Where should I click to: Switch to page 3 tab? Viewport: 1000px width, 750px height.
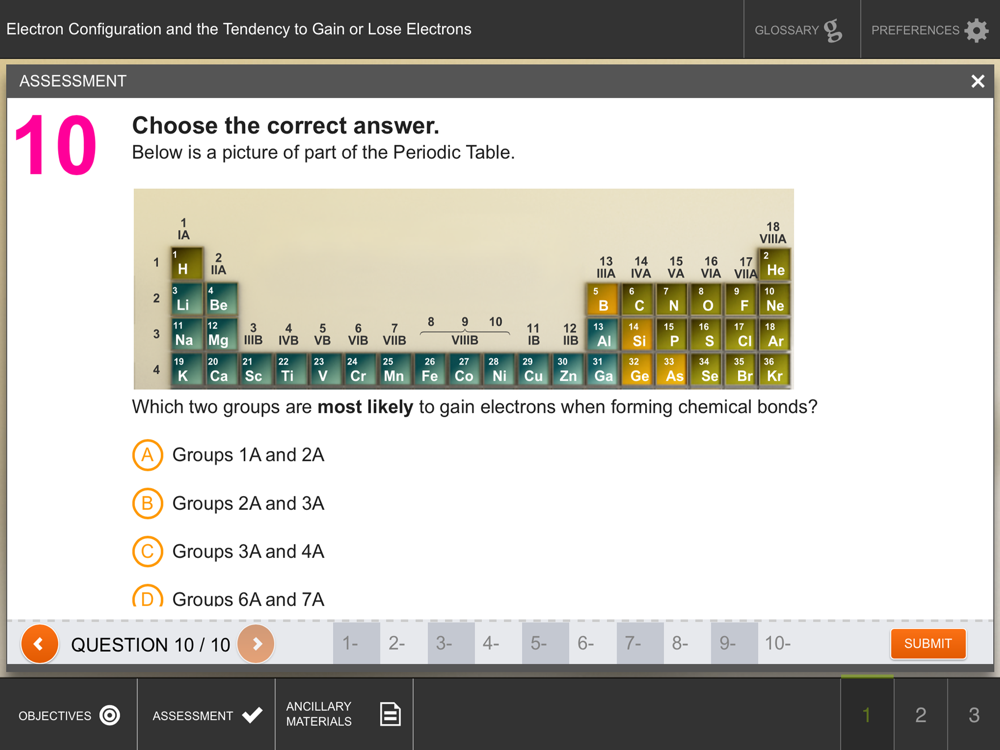click(974, 714)
